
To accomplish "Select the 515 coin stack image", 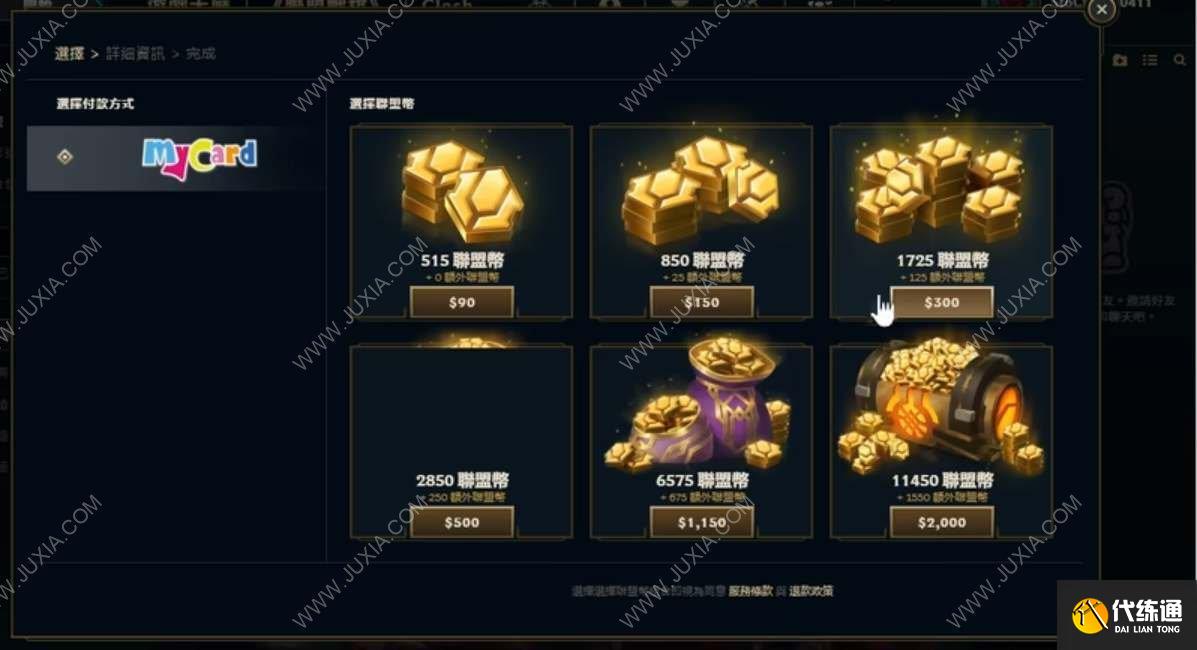I will click(463, 191).
